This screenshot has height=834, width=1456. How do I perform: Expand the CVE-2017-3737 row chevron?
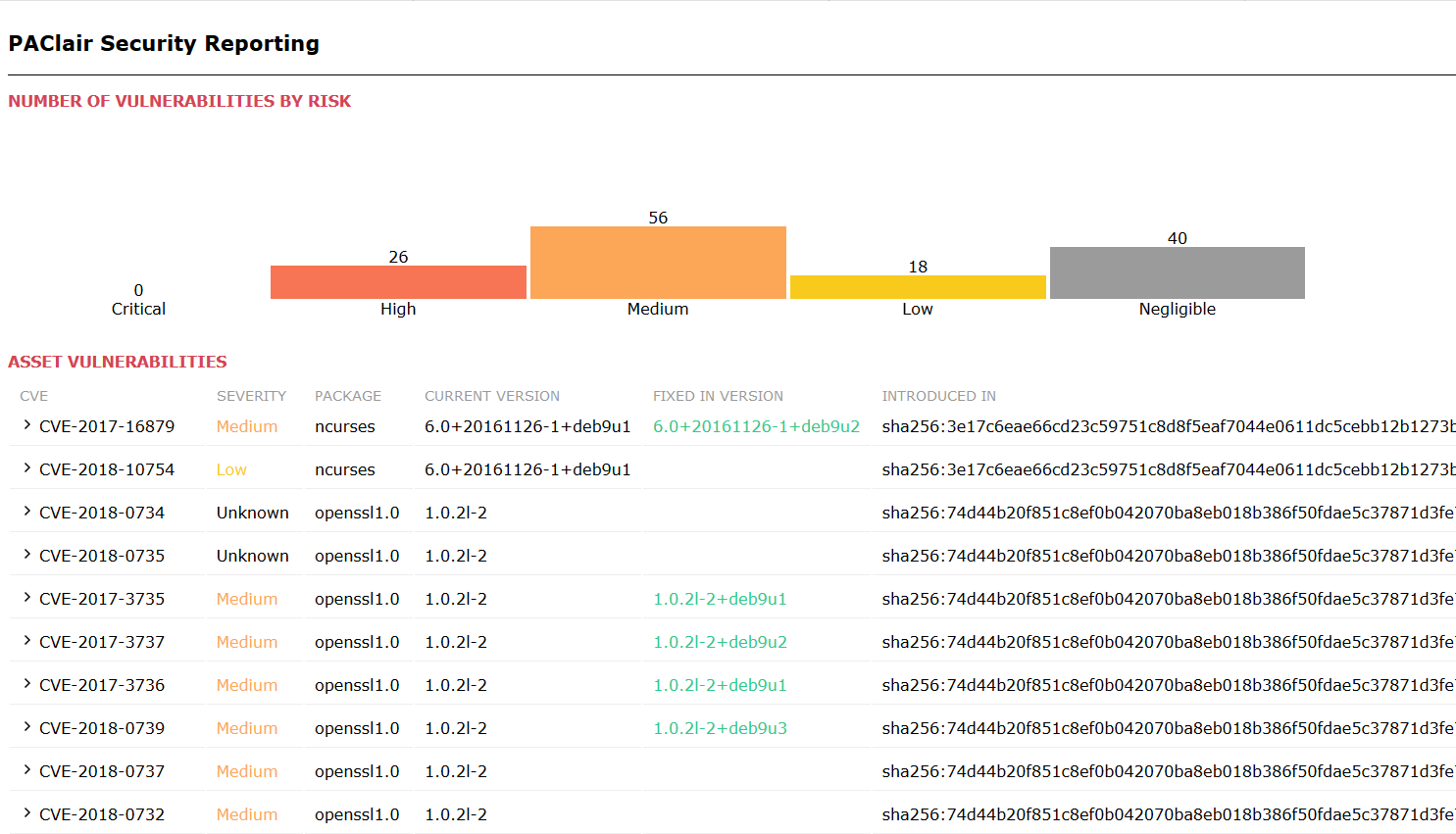tap(27, 641)
